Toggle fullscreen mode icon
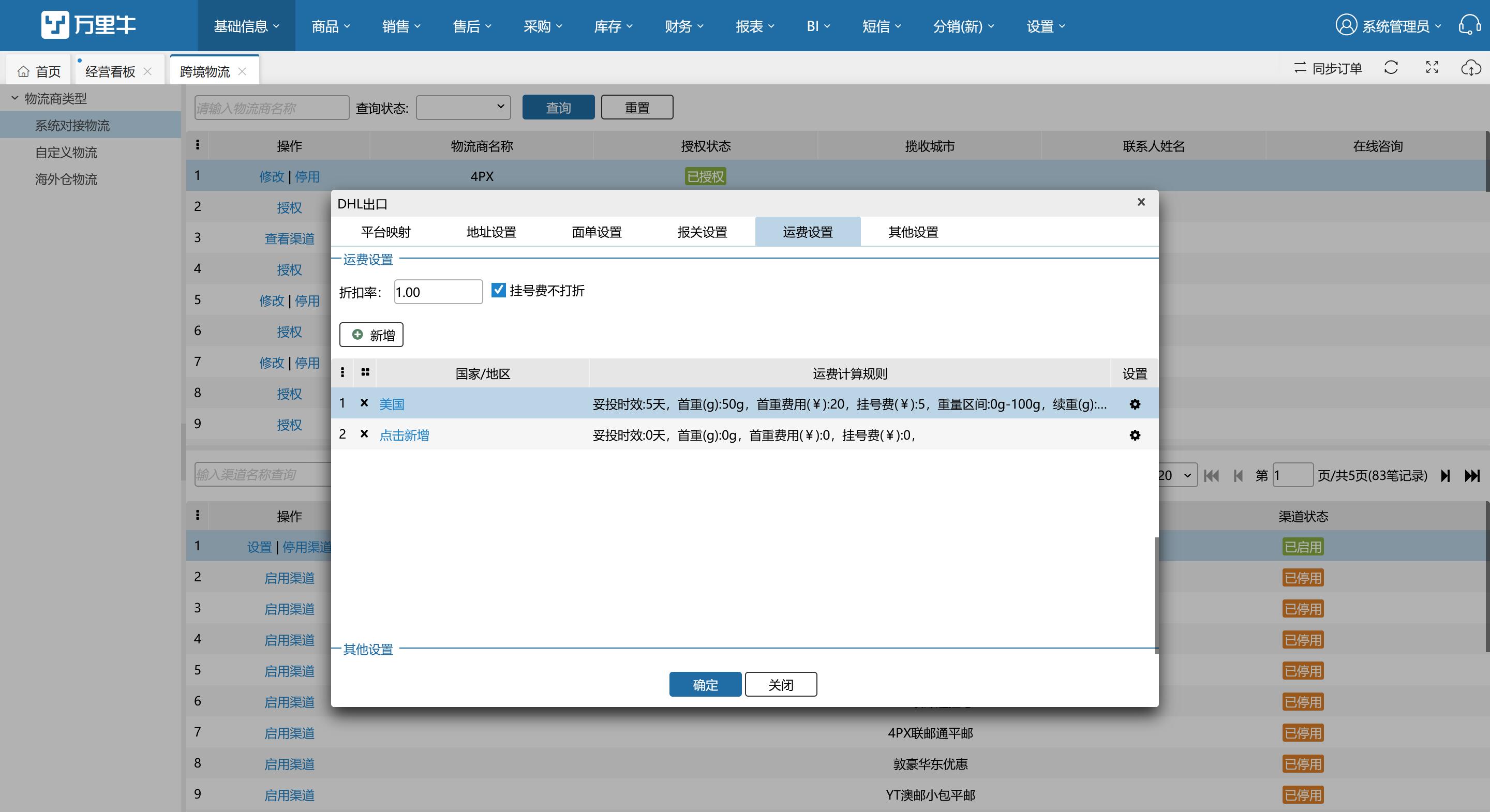The image size is (1490, 812). coord(1432,68)
